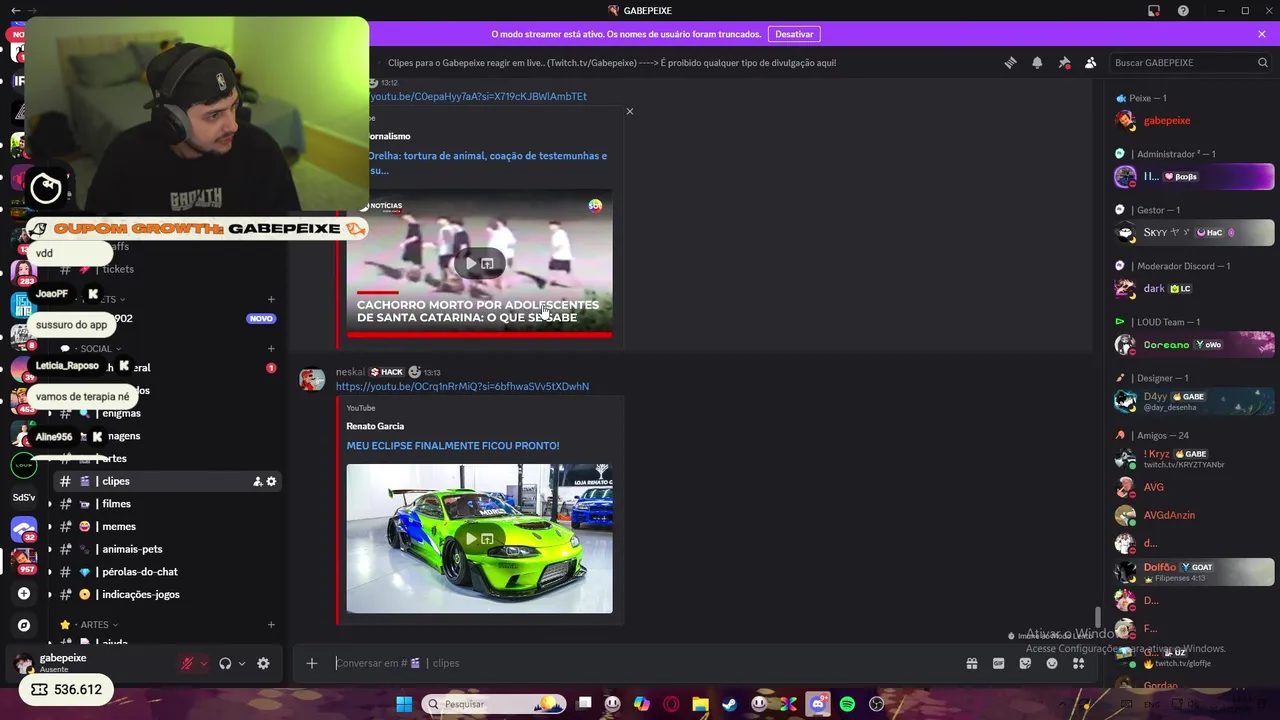
Task: Toggle headphone deafen in user panel
Action: [225, 663]
